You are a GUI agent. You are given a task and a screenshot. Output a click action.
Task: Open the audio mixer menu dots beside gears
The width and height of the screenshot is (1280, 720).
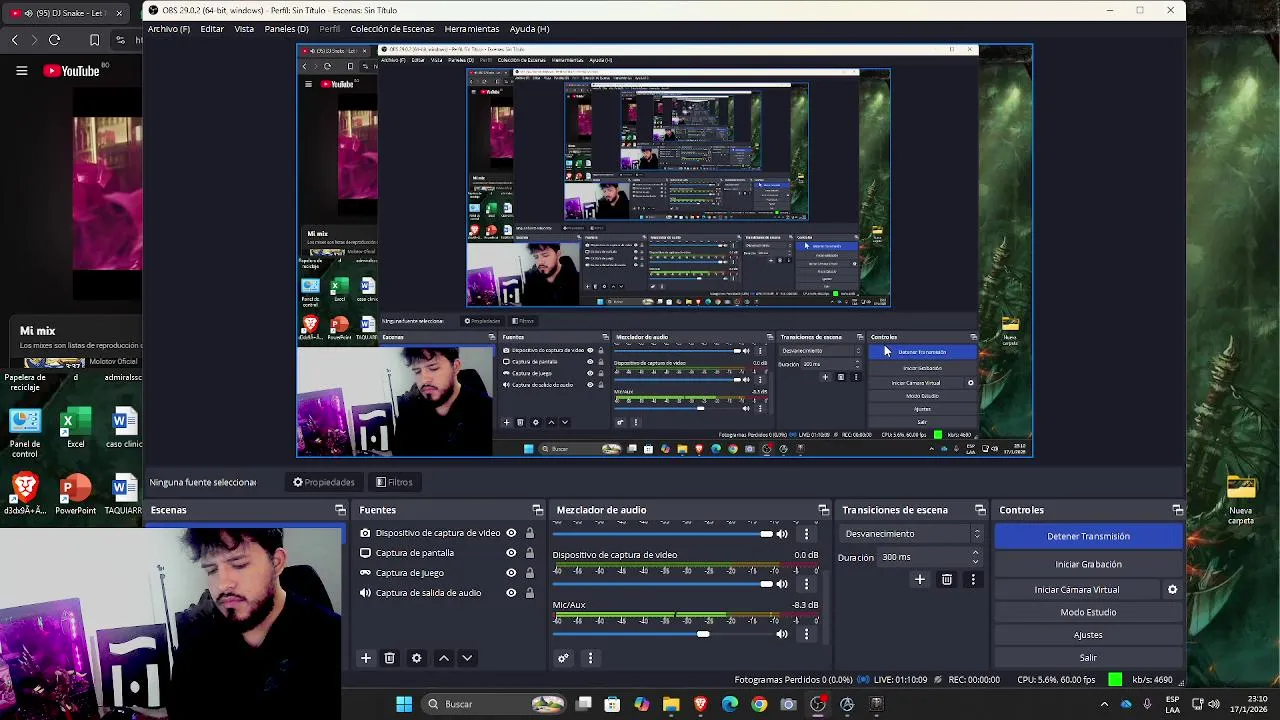pyautogui.click(x=590, y=658)
